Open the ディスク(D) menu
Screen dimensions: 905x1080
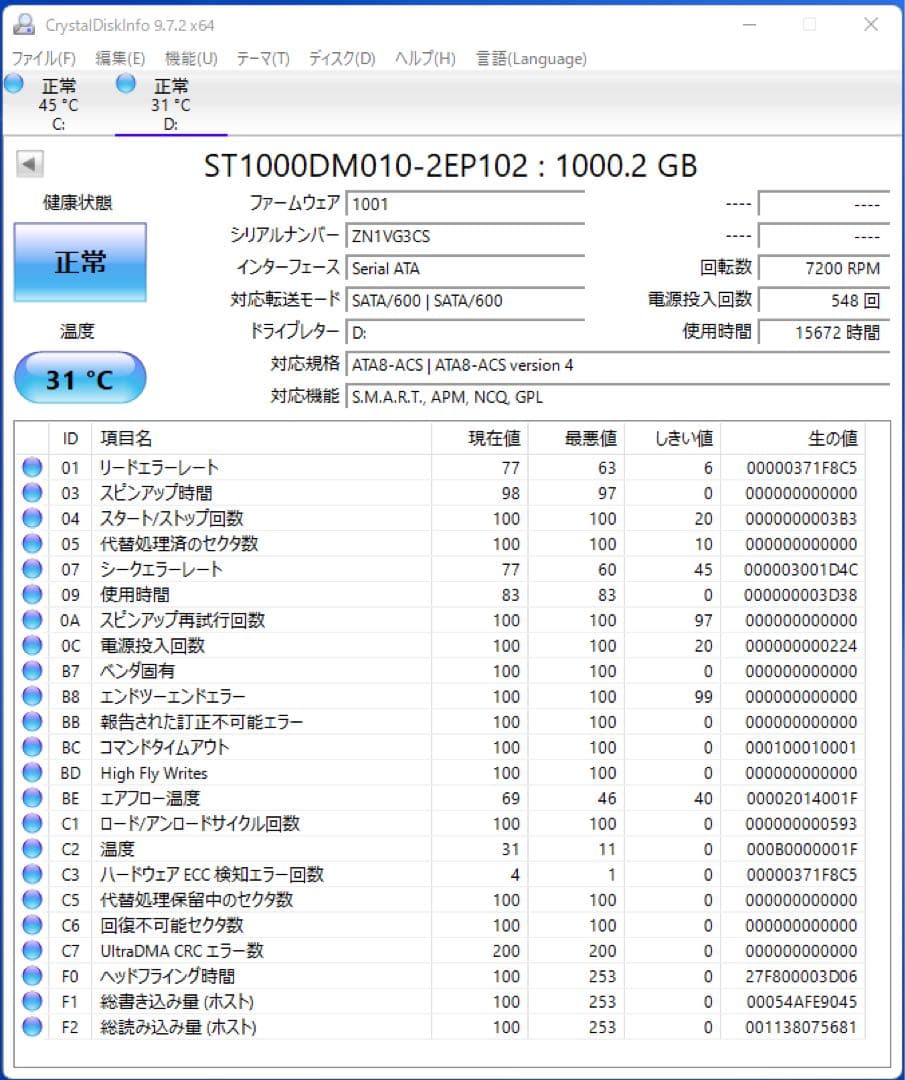[x=340, y=58]
